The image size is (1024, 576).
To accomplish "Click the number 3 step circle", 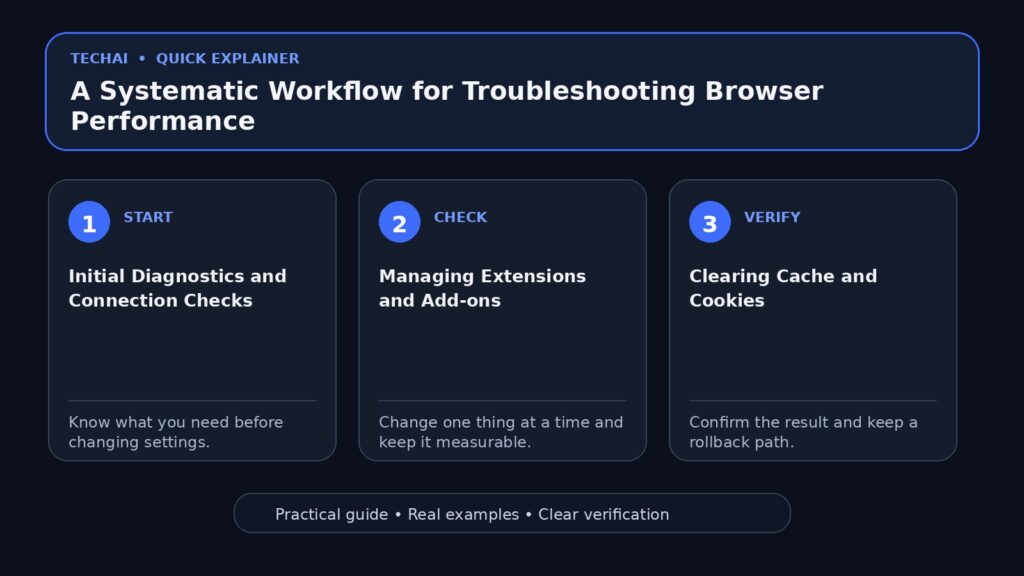I will tap(709, 222).
